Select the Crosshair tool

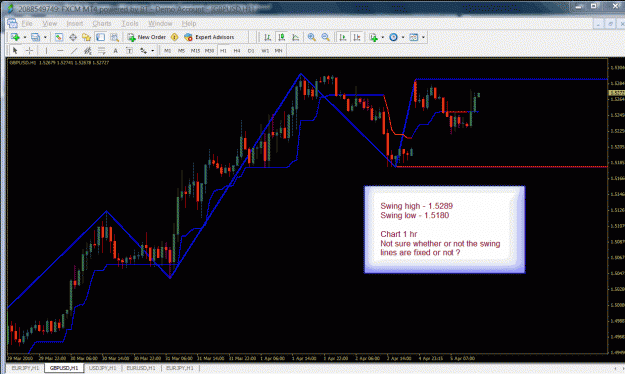29,51
